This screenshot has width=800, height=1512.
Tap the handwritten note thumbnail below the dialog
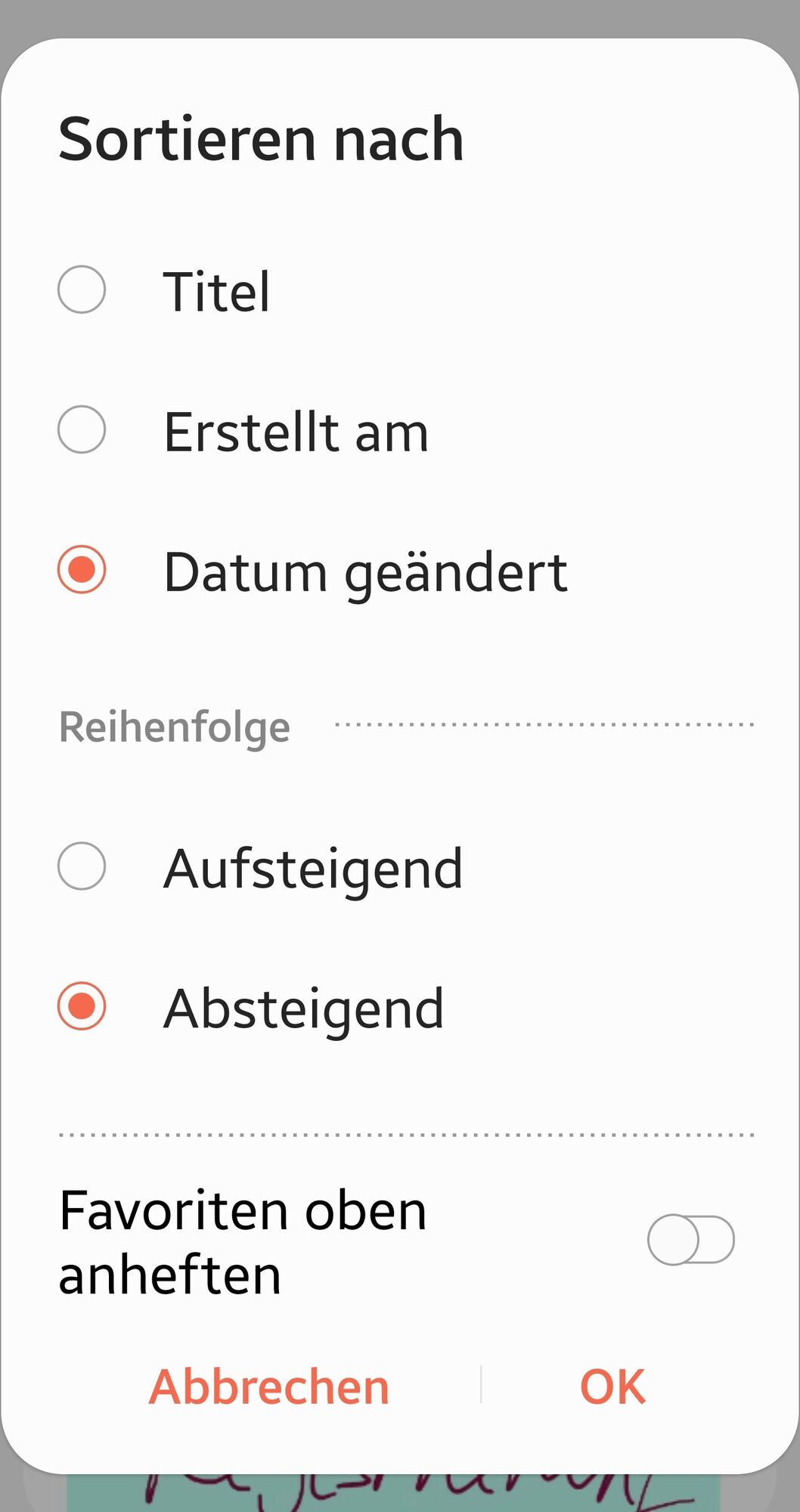393,1493
